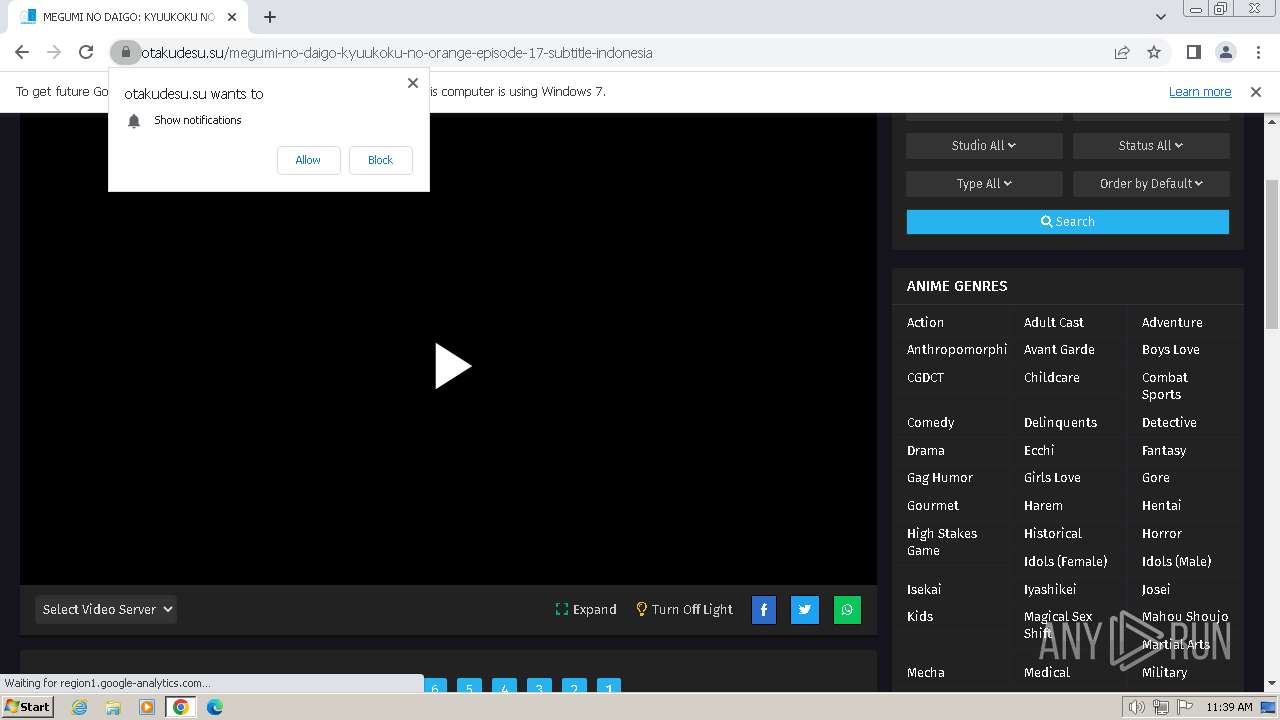1280x720 pixels.
Task: Open Internet Explorer from the taskbar
Action: tap(80, 707)
